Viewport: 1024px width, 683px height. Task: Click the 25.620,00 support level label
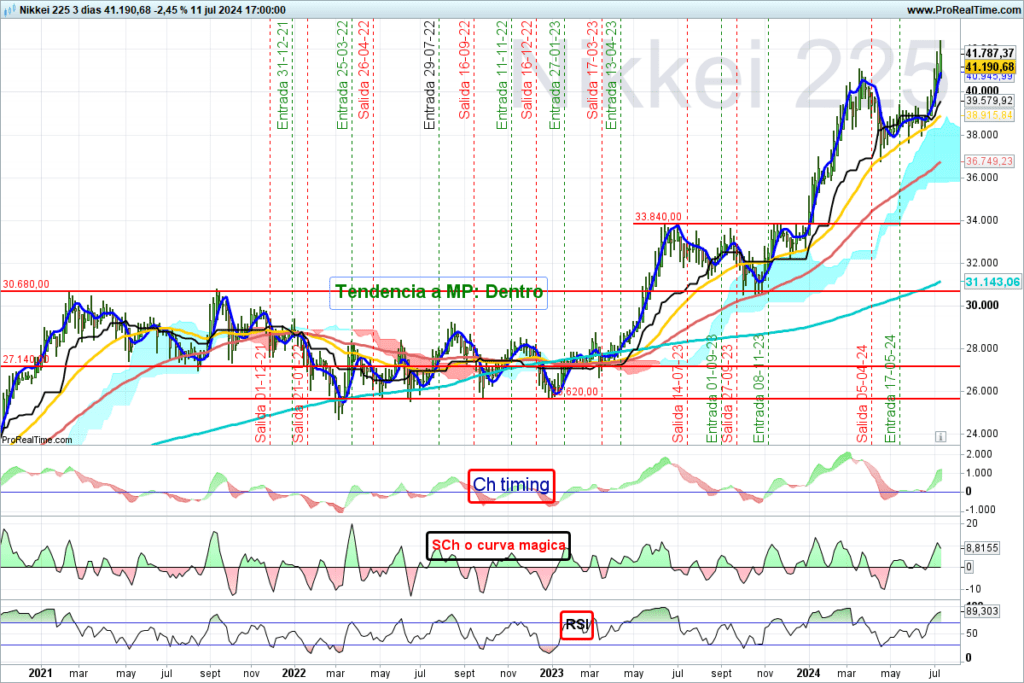[576, 392]
